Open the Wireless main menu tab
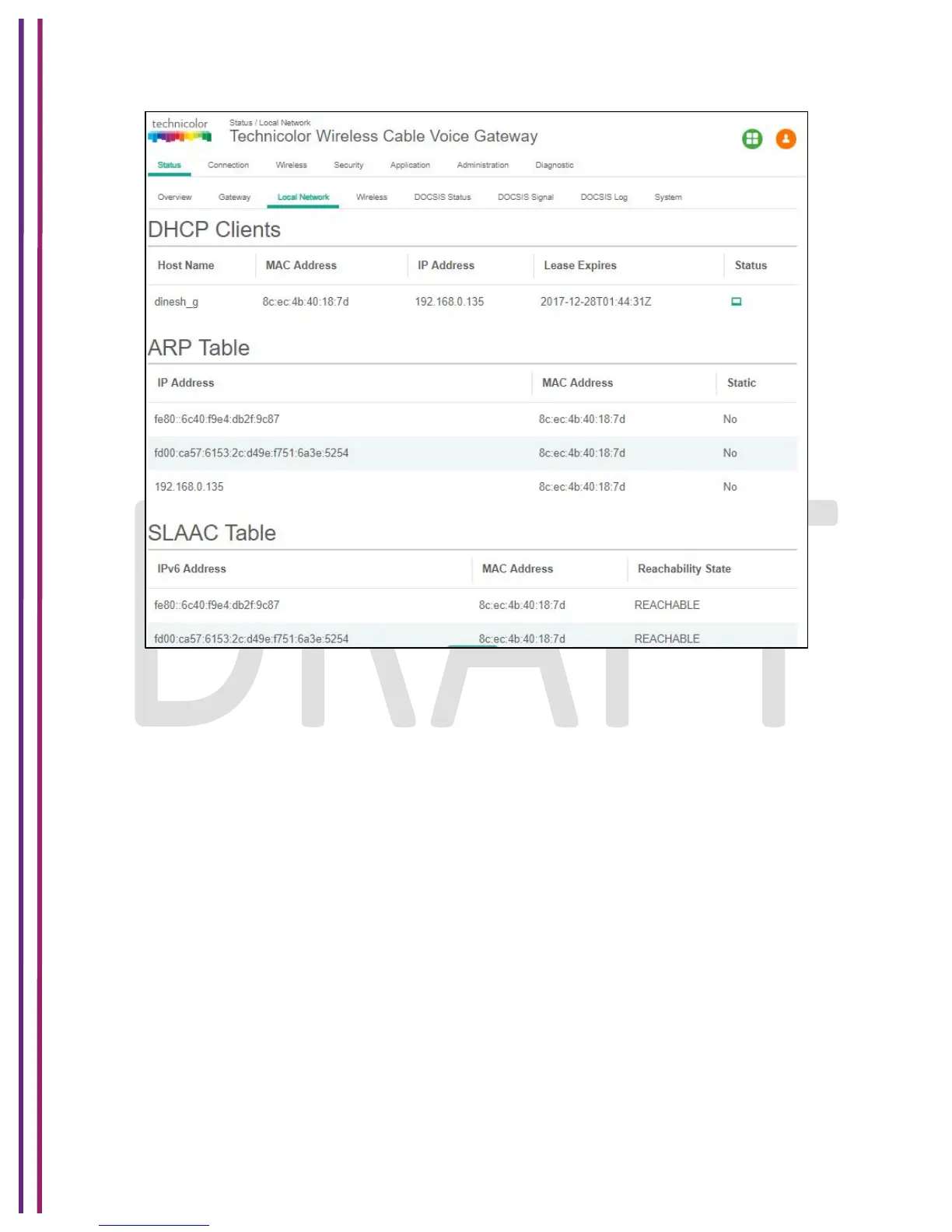Viewport: 952px width, 1232px height. pos(292,165)
